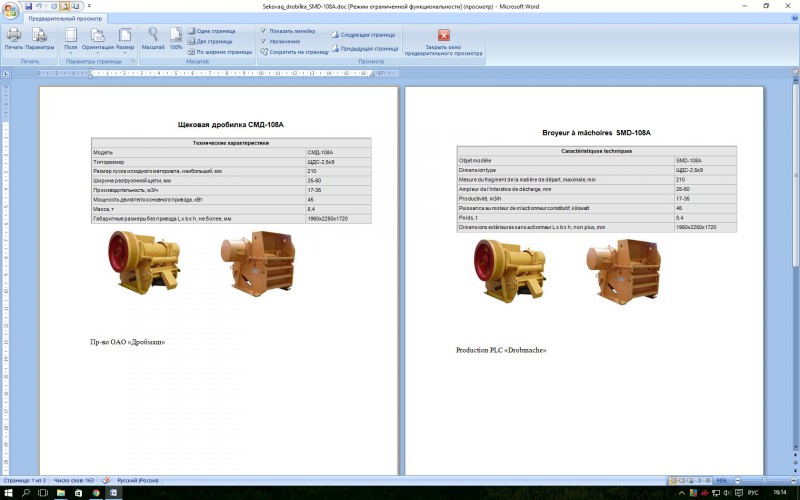Viewport: 800px width, 500px height.
Task: Open Windows taskbar search
Action: [26, 493]
